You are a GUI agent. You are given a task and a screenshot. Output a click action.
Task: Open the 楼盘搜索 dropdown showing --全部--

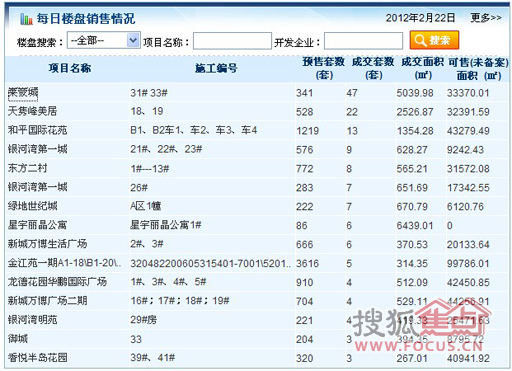coord(104,41)
